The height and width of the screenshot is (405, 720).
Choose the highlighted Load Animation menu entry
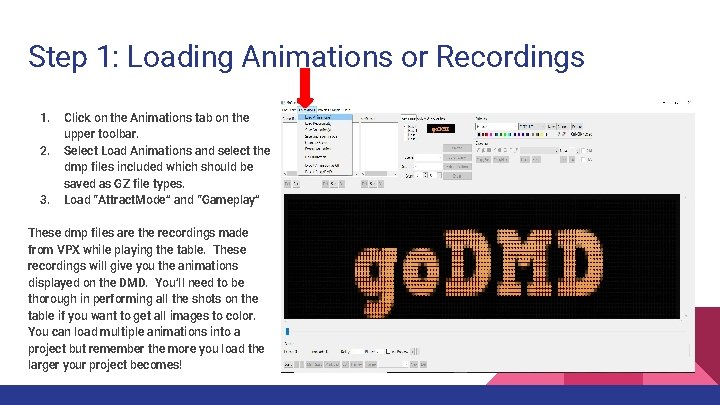pyautogui.click(x=325, y=117)
